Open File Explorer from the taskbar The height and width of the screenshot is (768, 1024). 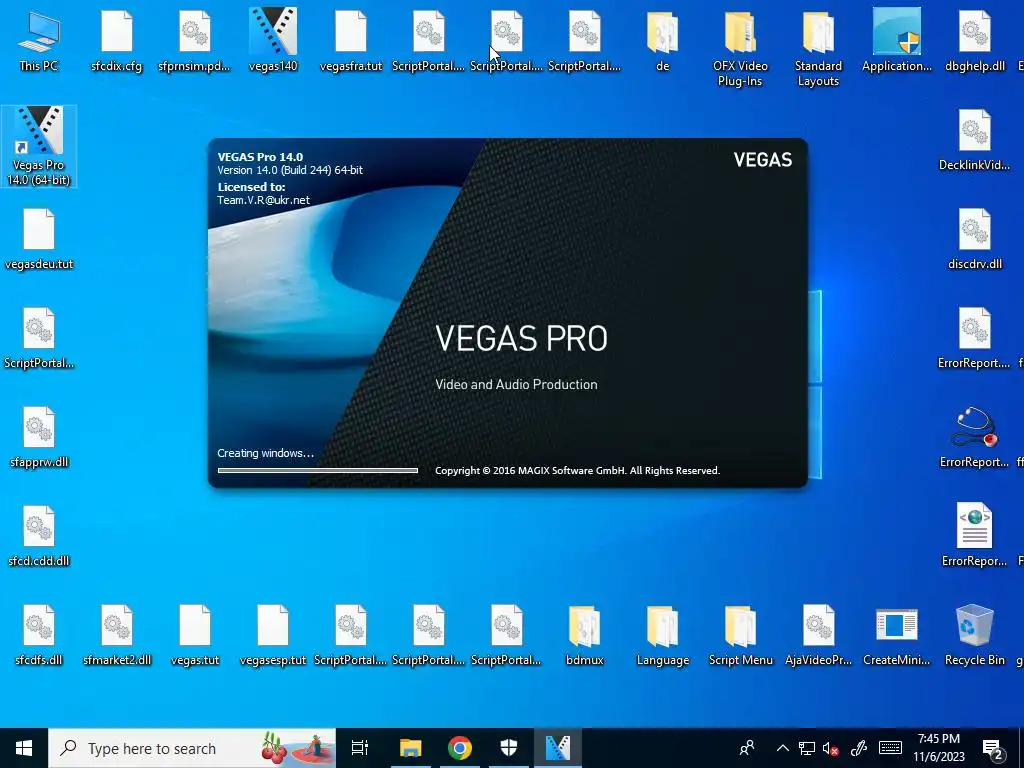pyautogui.click(x=411, y=748)
